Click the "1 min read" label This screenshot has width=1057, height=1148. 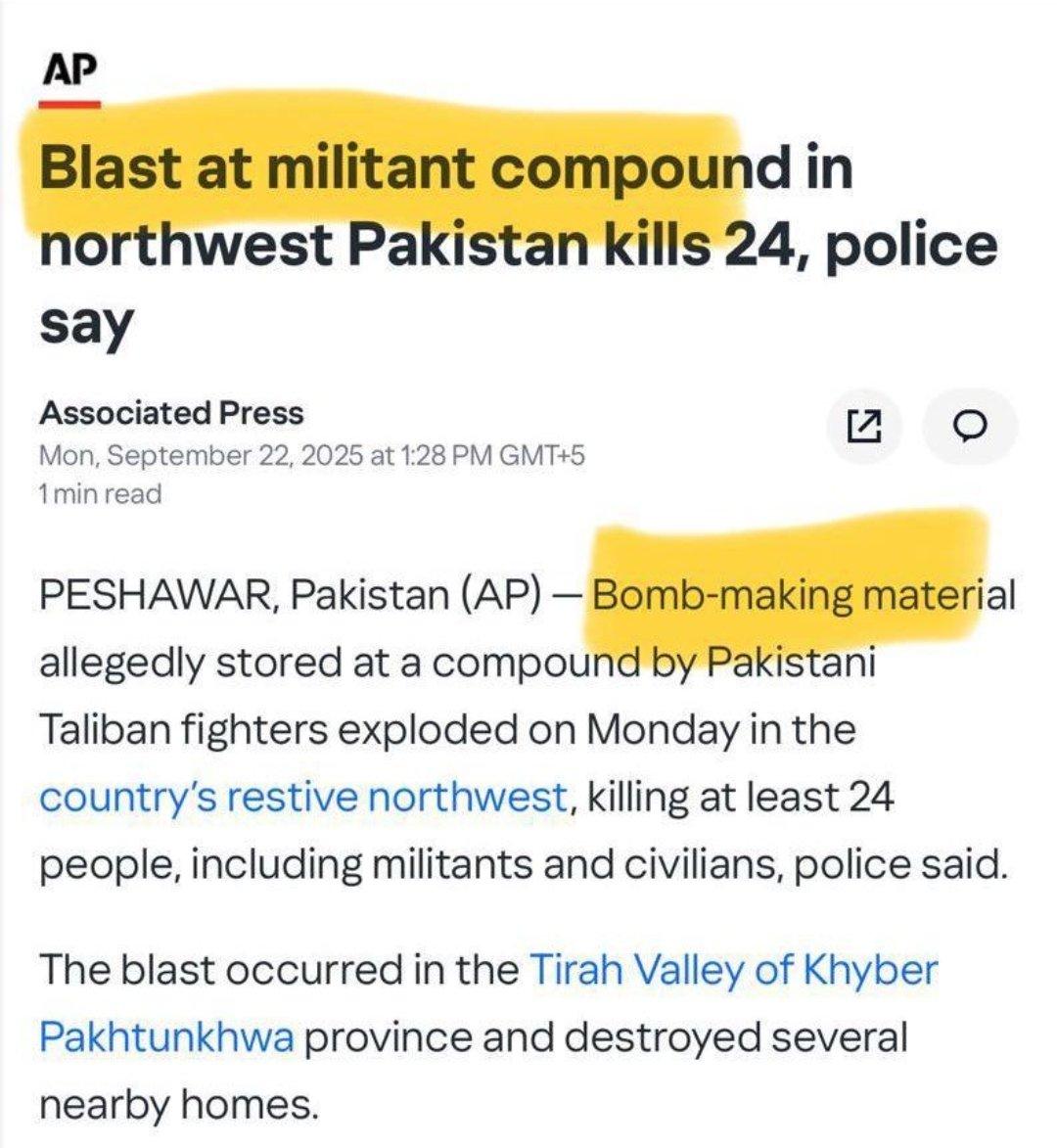[100, 494]
